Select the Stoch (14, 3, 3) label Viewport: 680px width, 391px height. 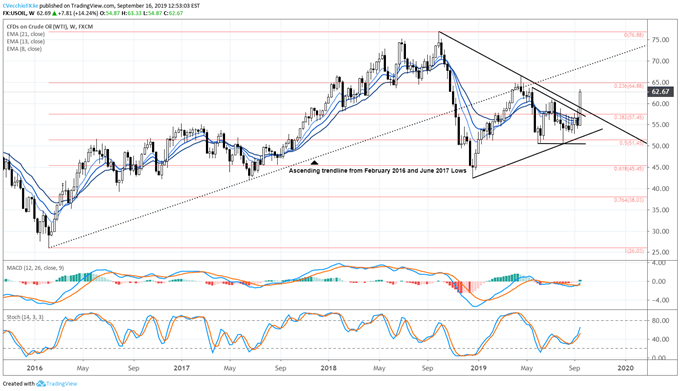click(25, 317)
